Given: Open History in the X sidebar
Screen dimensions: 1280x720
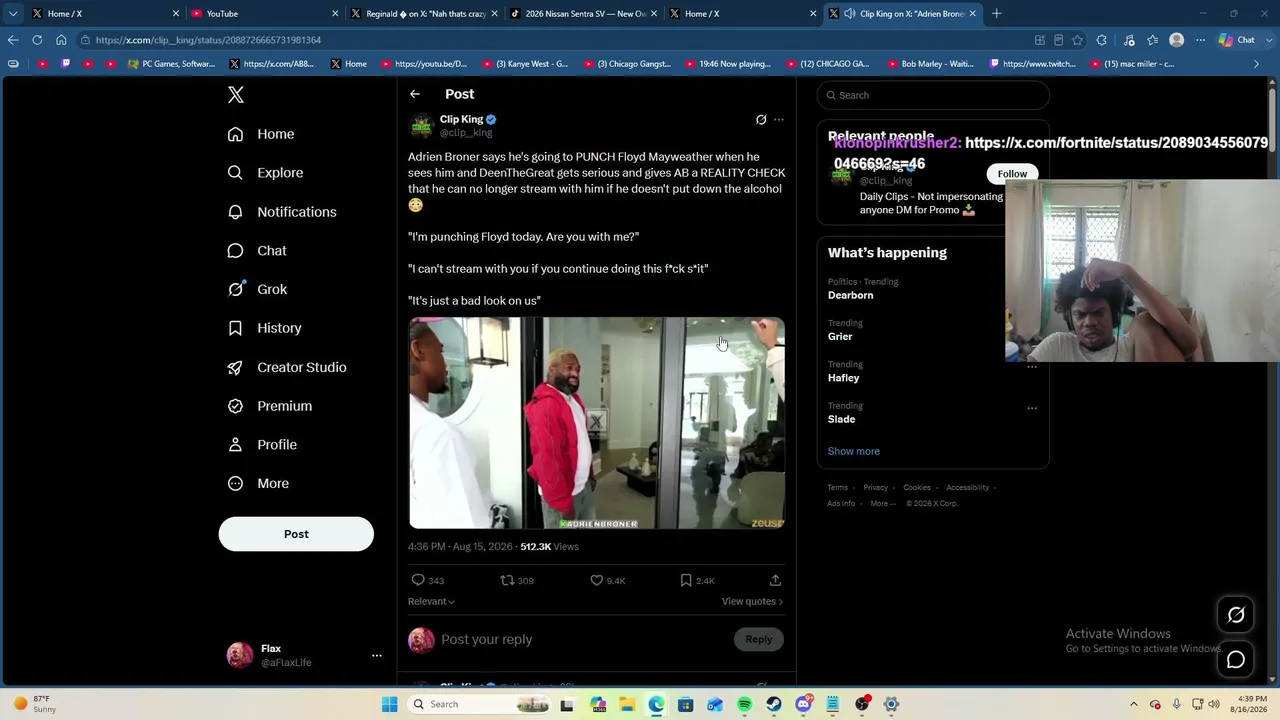Looking at the screenshot, I should [x=264, y=328].
